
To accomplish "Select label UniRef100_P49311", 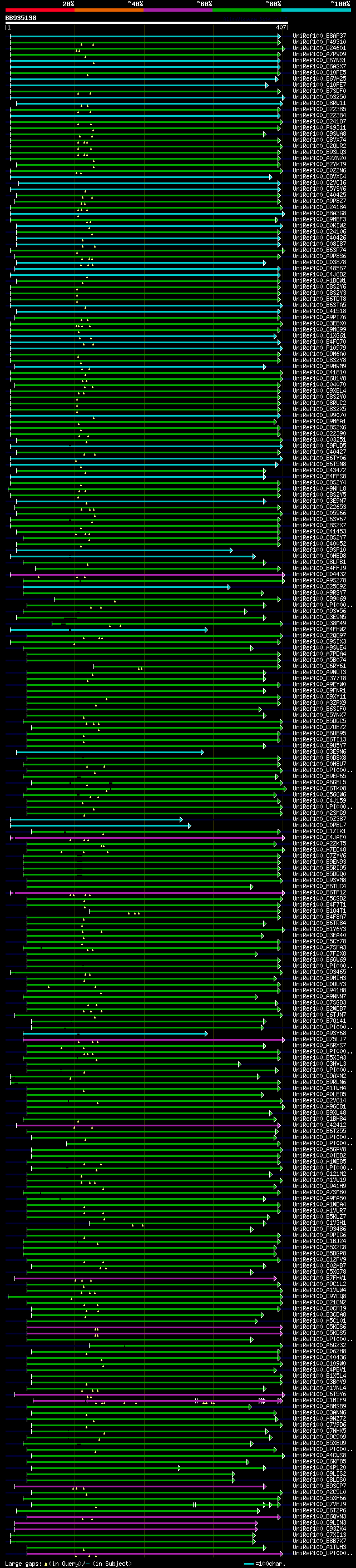I will pyautogui.click(x=319, y=127).
